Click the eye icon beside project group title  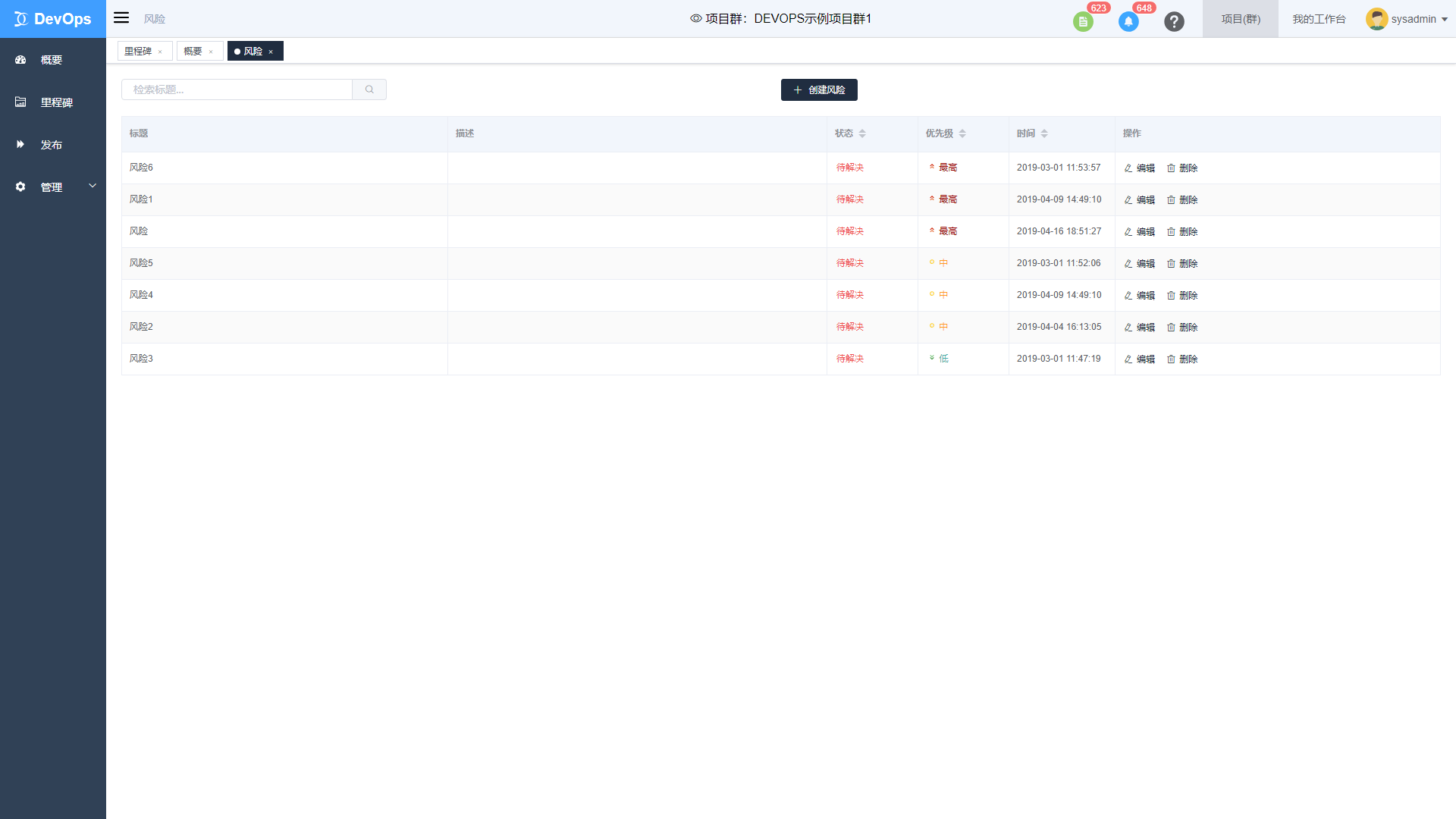[695, 18]
